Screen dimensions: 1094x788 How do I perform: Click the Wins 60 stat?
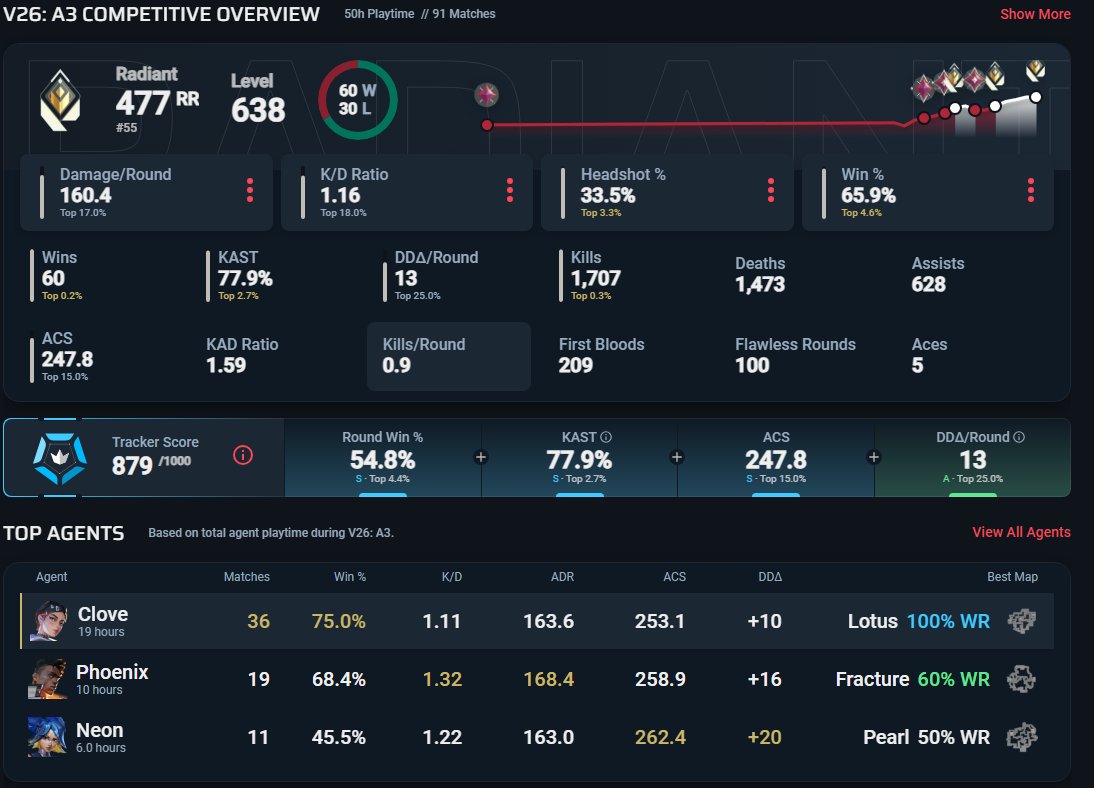[59, 275]
